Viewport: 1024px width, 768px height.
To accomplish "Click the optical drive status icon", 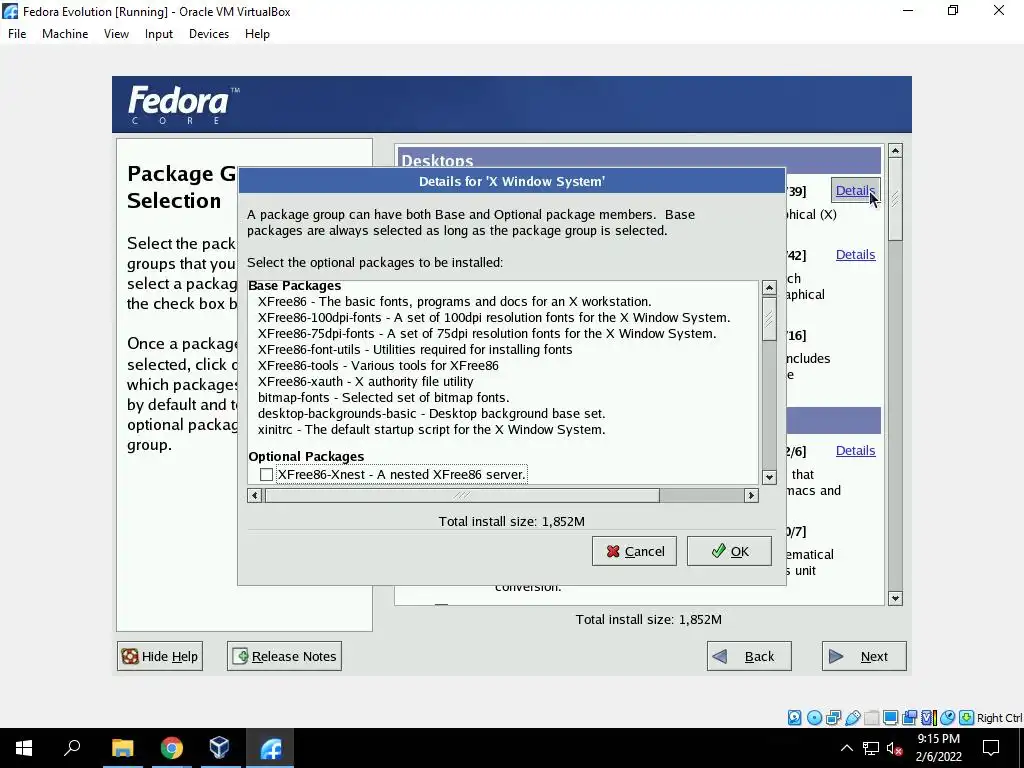I will [814, 718].
